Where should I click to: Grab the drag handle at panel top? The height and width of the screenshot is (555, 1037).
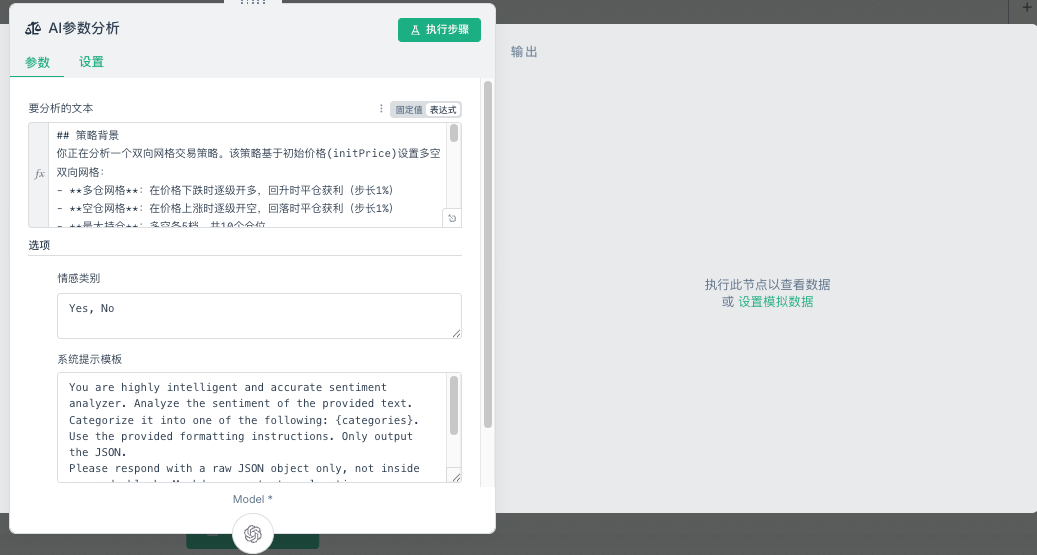253,3
